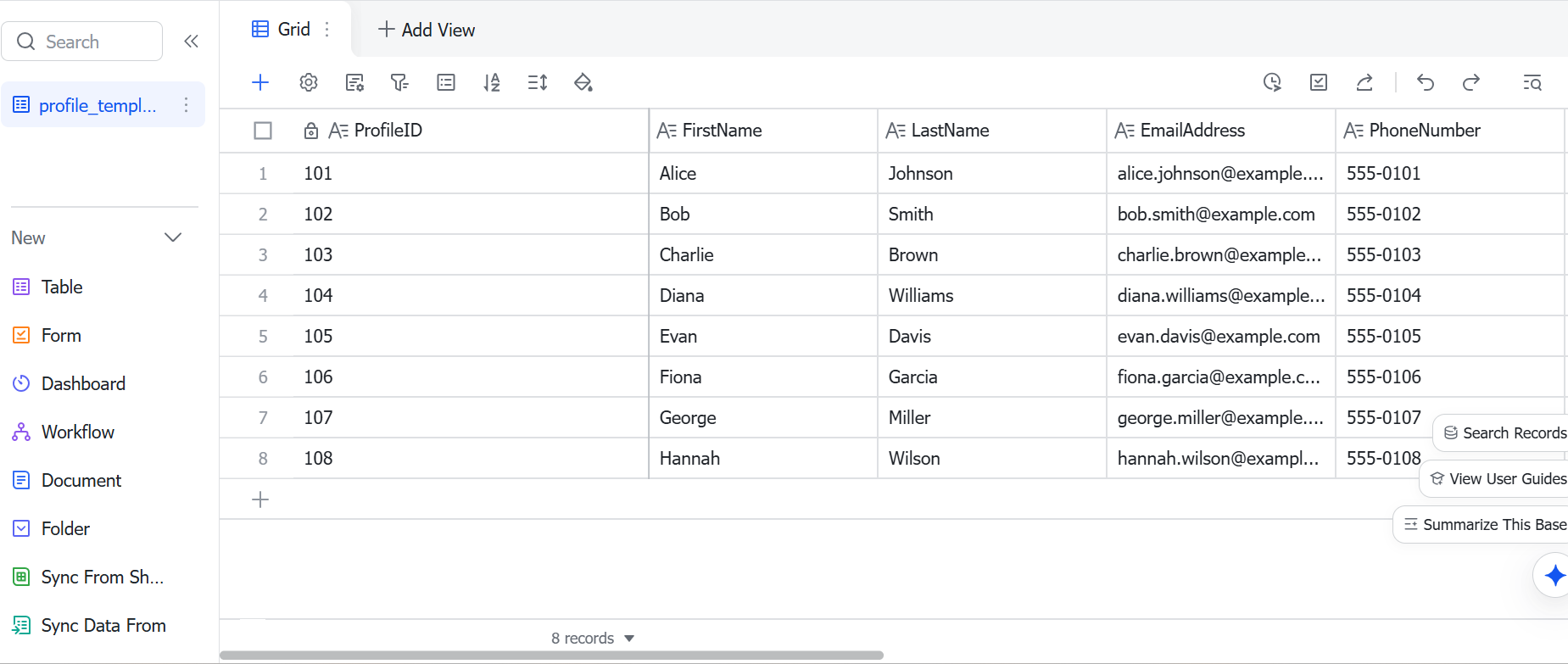The image size is (1568, 664).
Task: Click the Workflow icon in sidebar
Action: click(21, 432)
